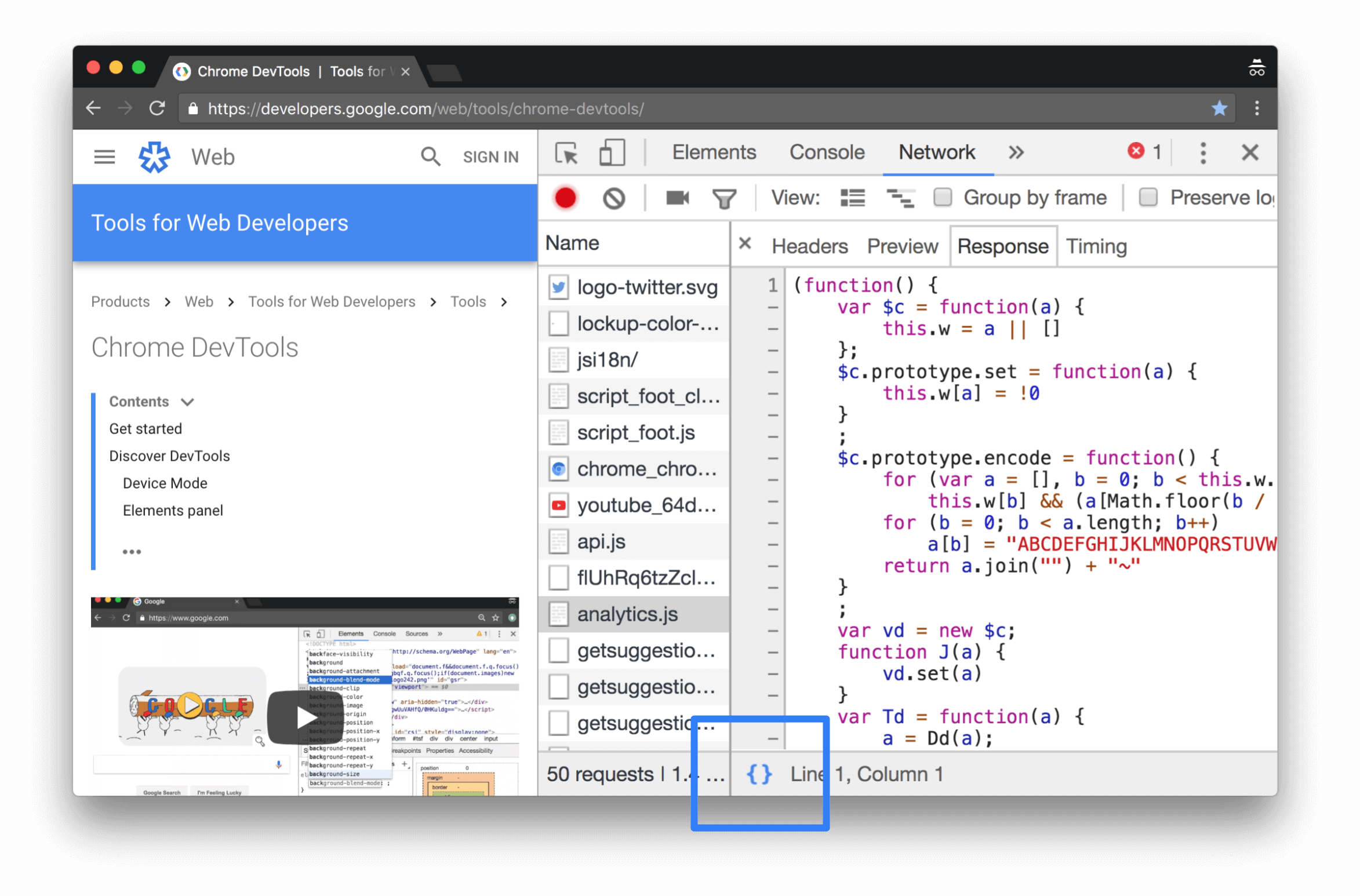
Task: Select the Response tab
Action: click(x=1002, y=246)
